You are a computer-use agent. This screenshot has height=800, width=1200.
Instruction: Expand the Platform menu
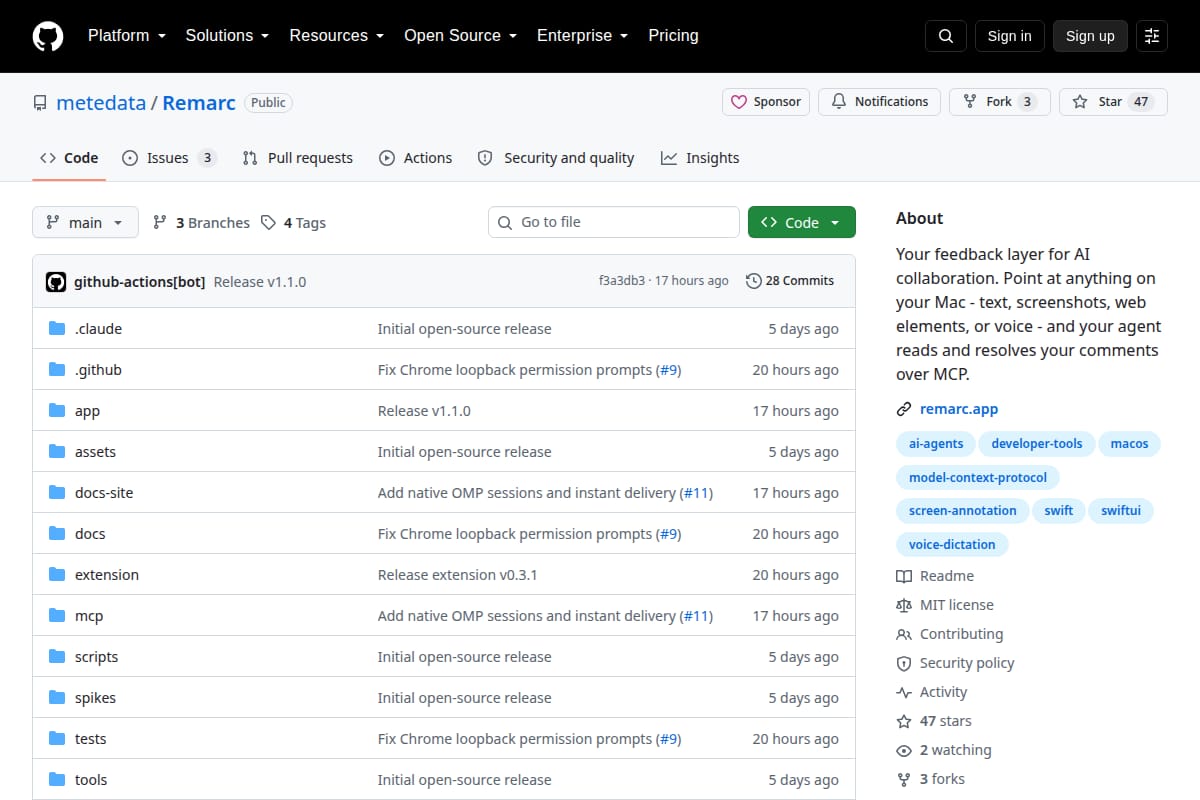126,35
